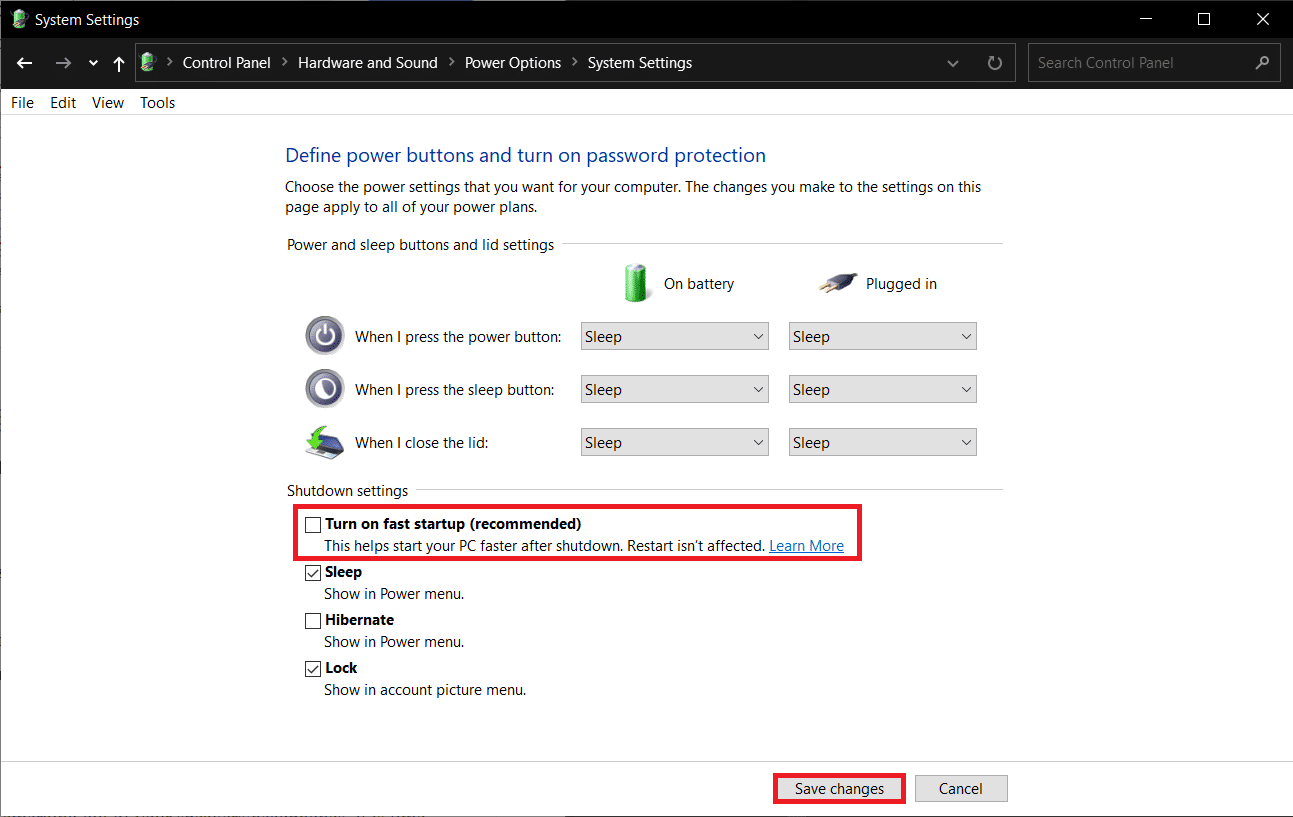Expand chevron after Hardware and Sound
This screenshot has height=817, width=1293.
click(x=452, y=63)
